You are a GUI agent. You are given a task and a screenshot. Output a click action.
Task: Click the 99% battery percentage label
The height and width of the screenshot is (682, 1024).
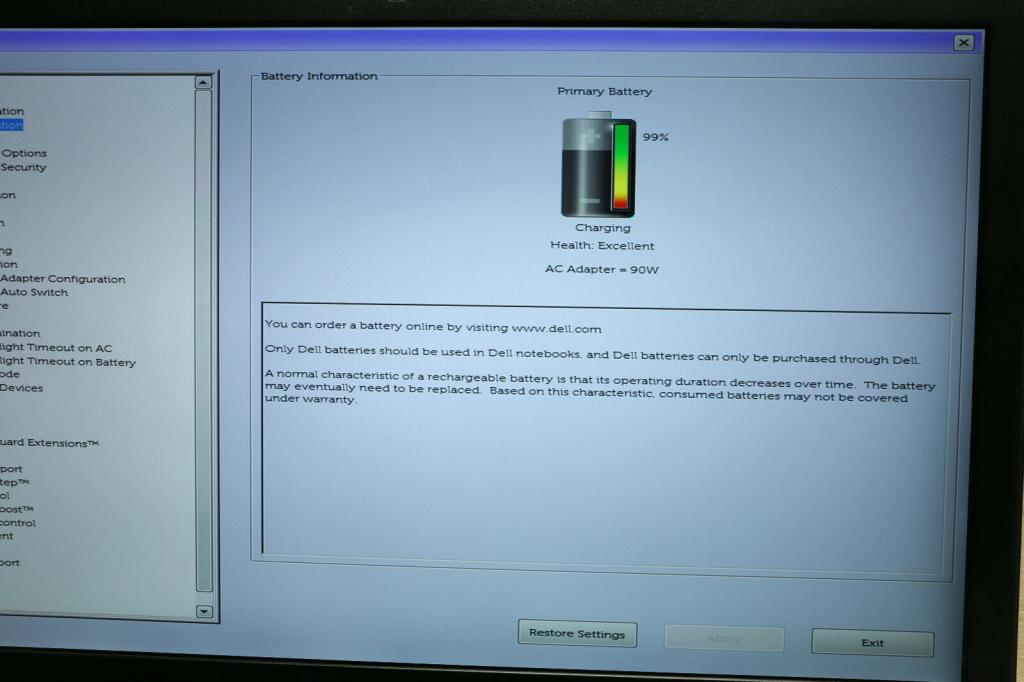coord(655,137)
